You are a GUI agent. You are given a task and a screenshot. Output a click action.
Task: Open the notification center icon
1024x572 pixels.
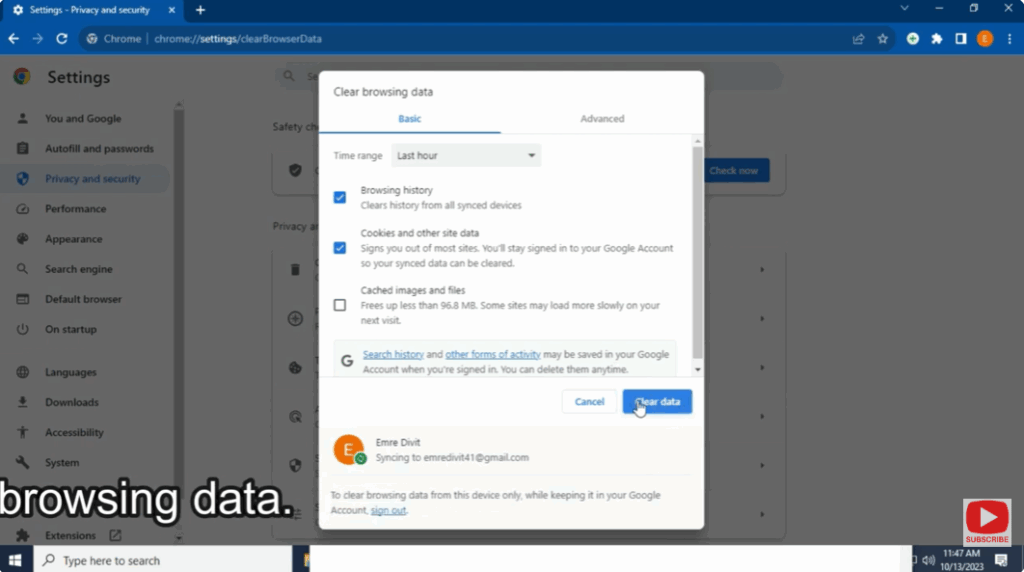click(1001, 560)
